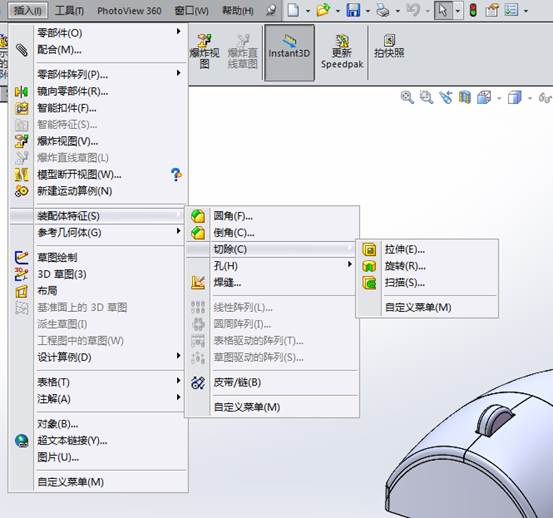Open the 插入(I) menu
The image size is (553, 518).
(27, 11)
